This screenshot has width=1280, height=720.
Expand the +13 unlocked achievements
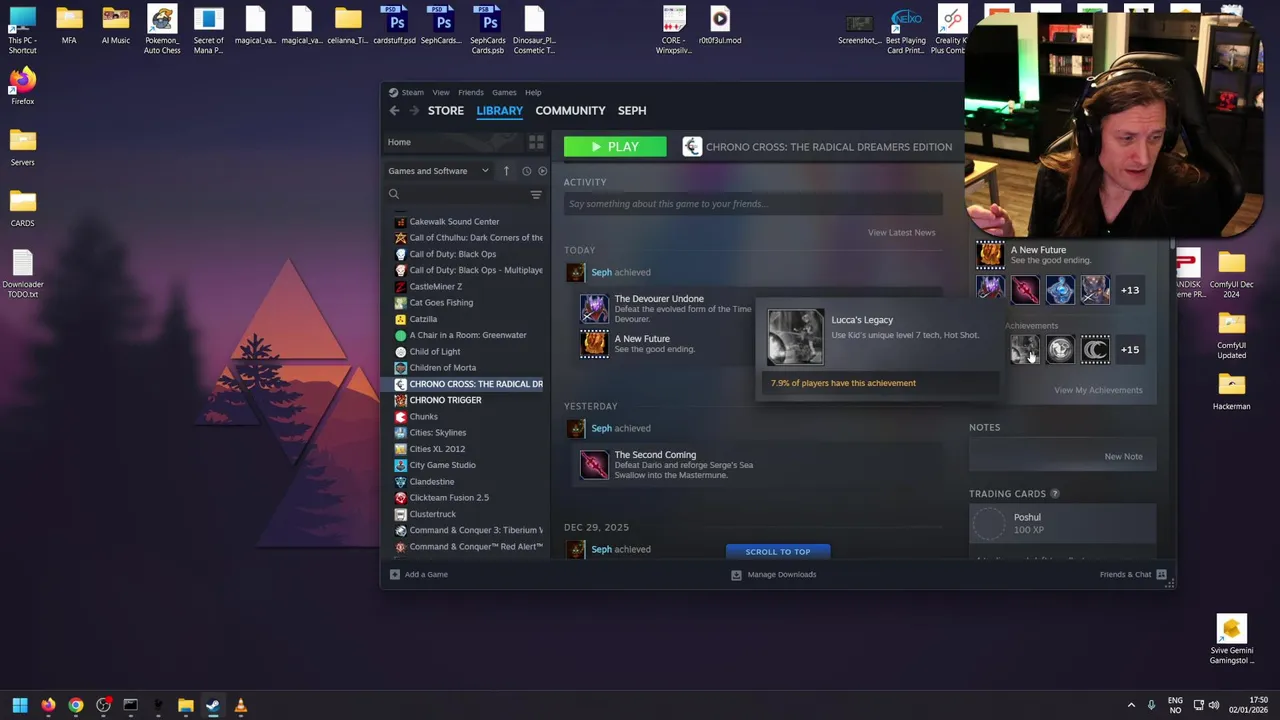point(1129,290)
